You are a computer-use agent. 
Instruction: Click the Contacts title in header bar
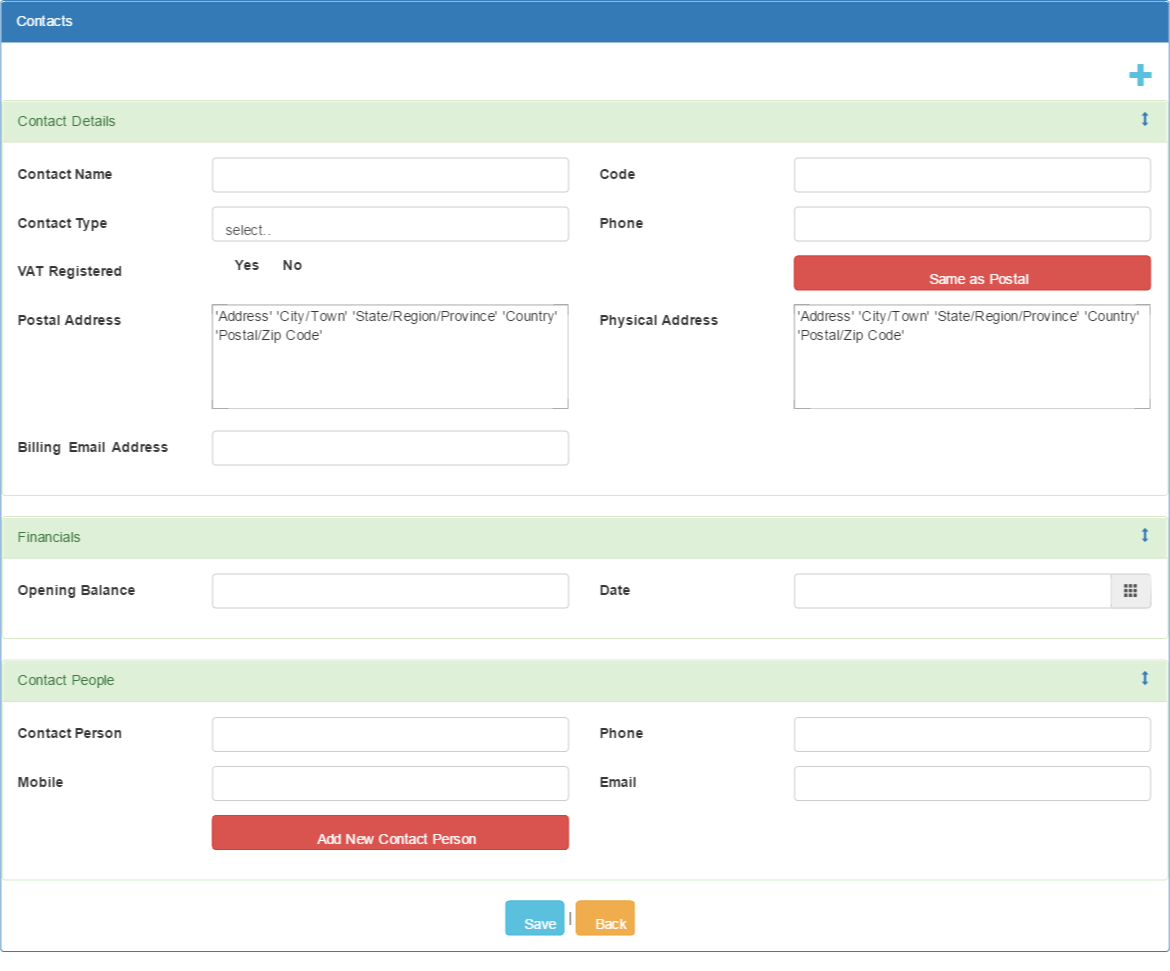[44, 21]
